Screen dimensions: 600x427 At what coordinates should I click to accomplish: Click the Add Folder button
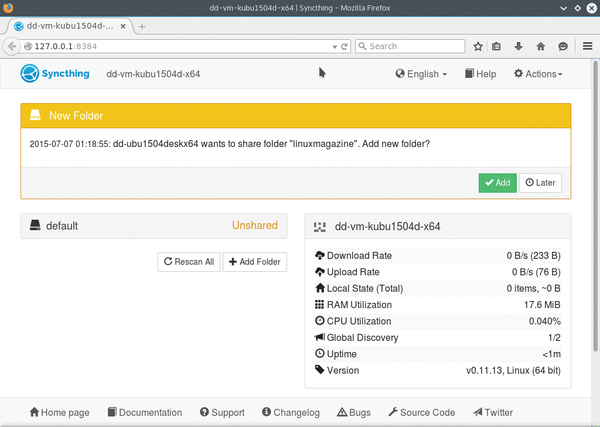[x=254, y=262]
